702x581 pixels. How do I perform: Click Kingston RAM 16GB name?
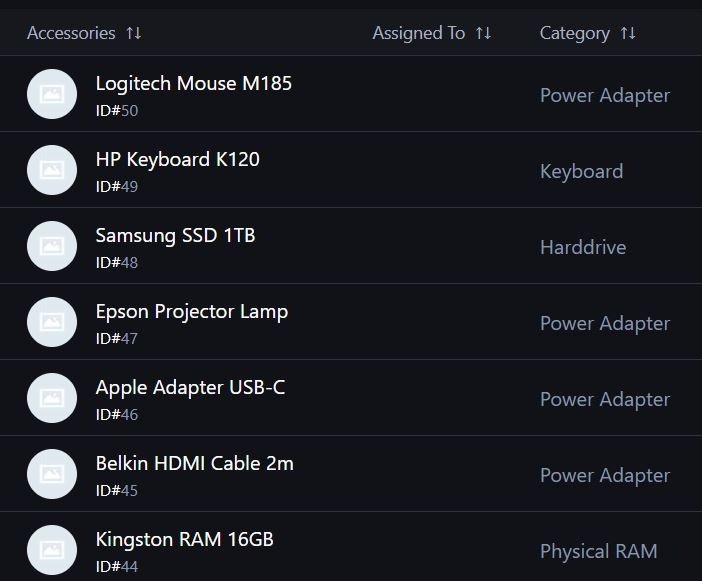[184, 540]
